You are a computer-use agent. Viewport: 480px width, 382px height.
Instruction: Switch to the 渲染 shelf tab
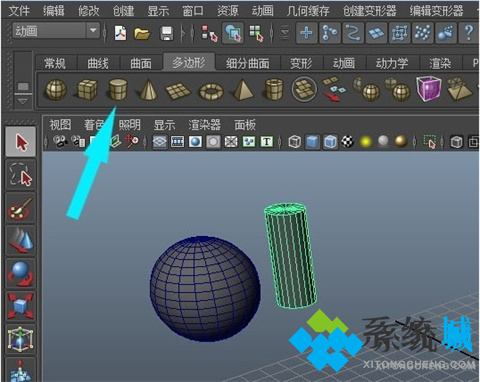pos(440,63)
